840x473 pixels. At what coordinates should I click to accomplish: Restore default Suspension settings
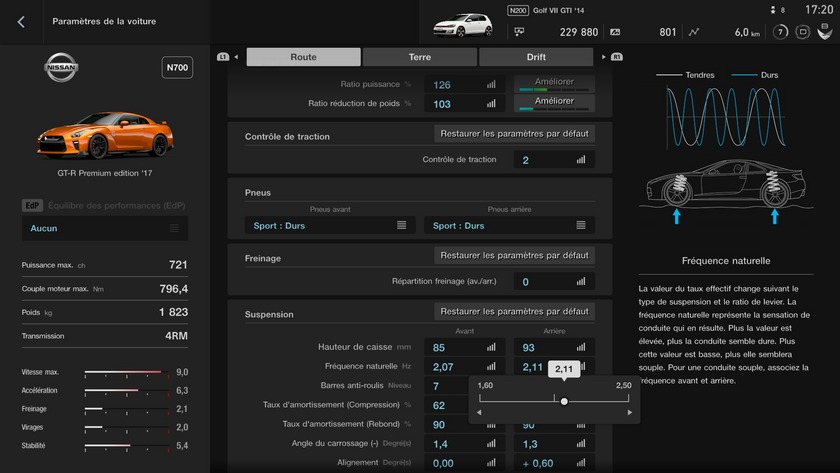(514, 311)
